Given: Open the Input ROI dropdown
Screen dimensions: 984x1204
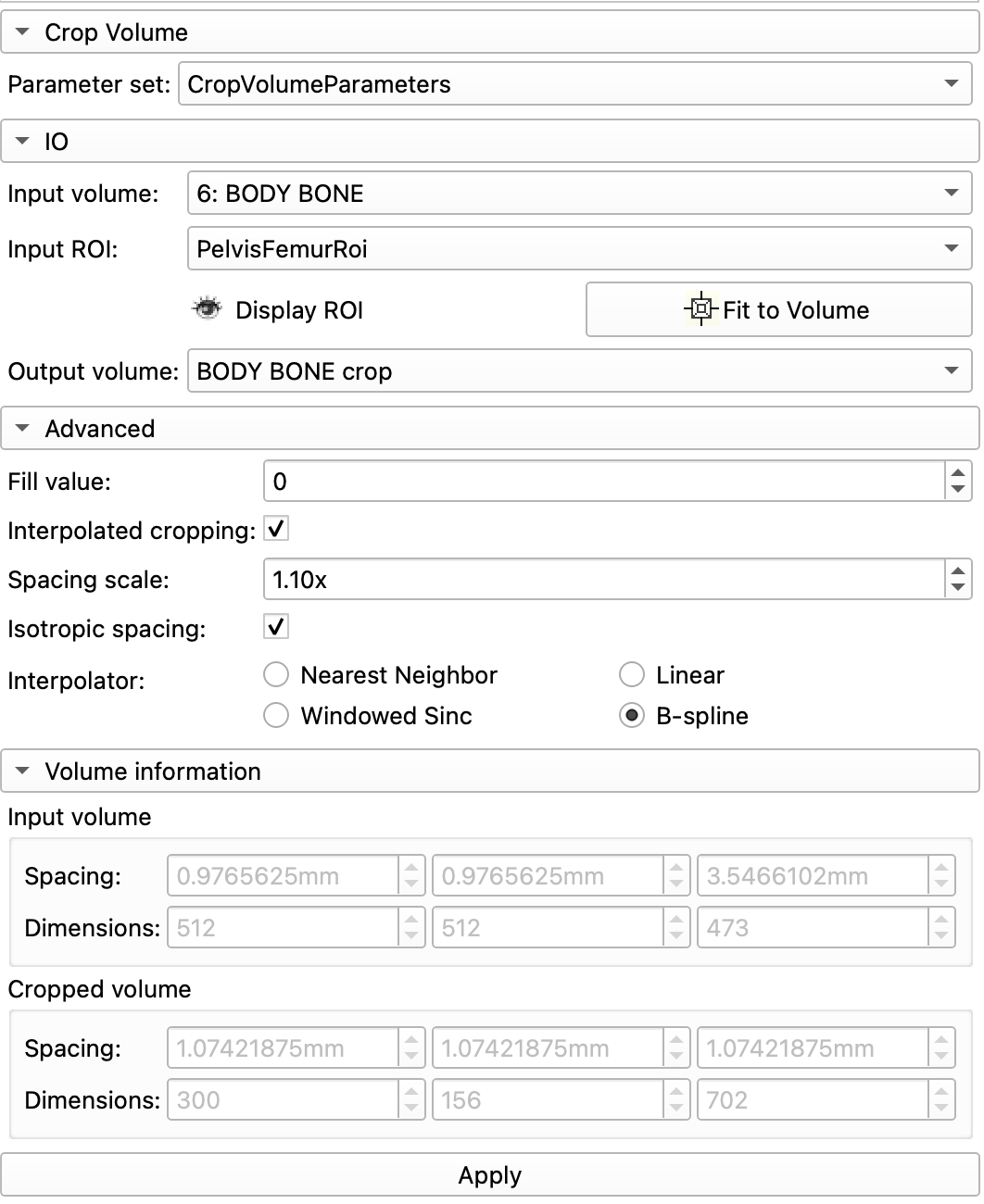Looking at the screenshot, I should click(x=579, y=249).
